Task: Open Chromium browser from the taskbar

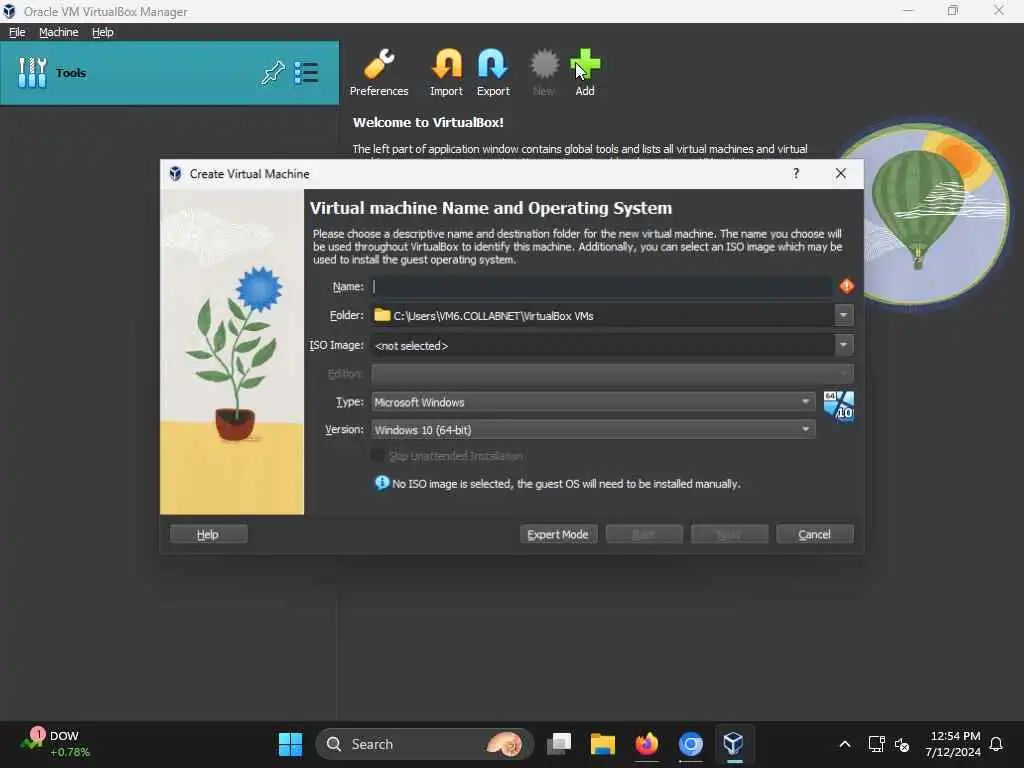Action: 690,744
